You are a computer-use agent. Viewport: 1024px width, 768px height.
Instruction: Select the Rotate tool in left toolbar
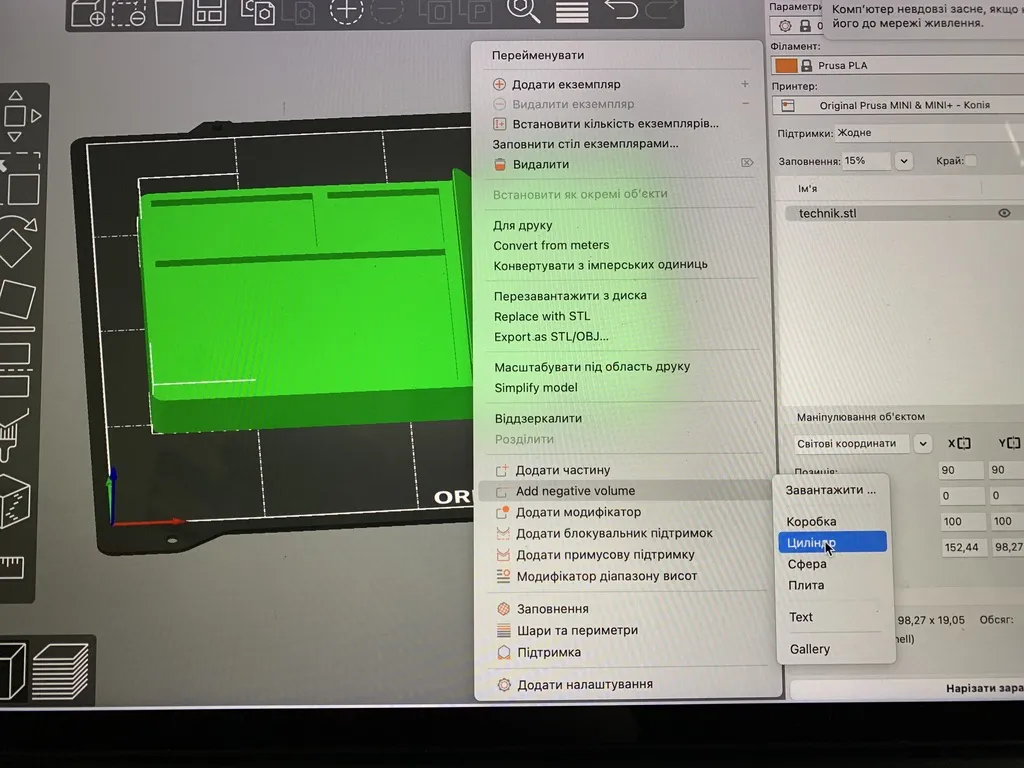click(18, 243)
